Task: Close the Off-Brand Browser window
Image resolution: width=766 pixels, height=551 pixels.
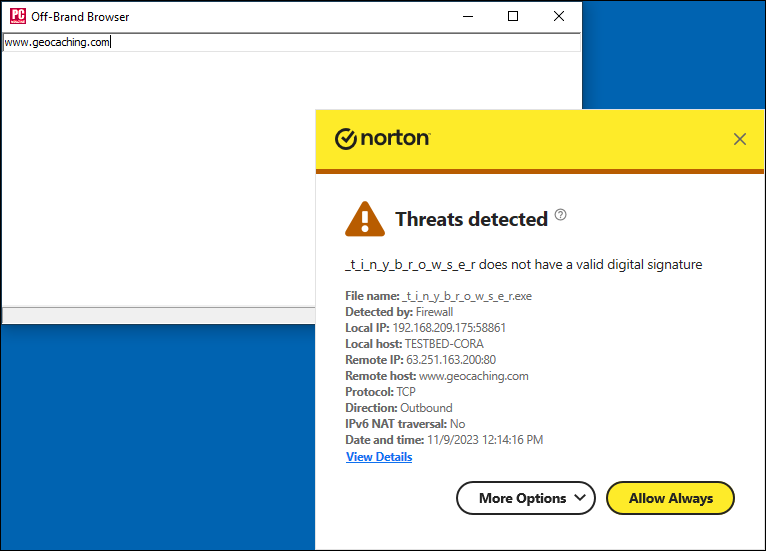Action: click(559, 16)
